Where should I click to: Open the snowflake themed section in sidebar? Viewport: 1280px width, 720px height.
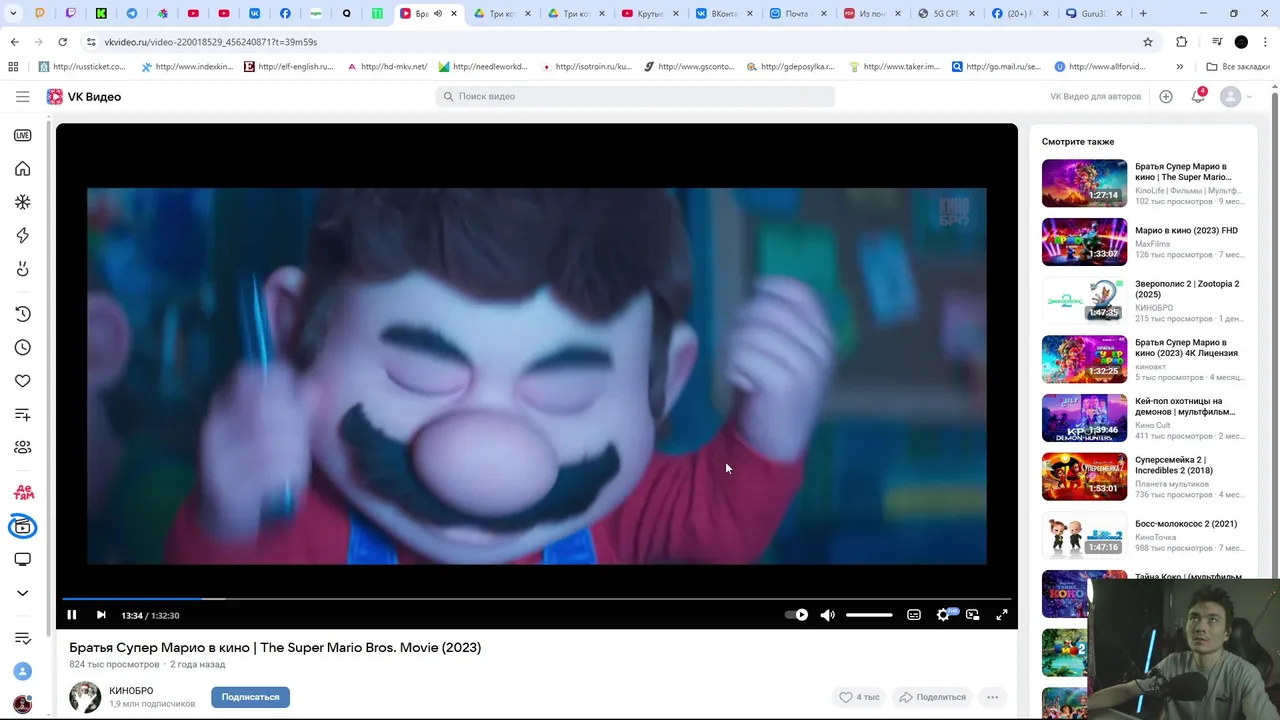(x=22, y=202)
